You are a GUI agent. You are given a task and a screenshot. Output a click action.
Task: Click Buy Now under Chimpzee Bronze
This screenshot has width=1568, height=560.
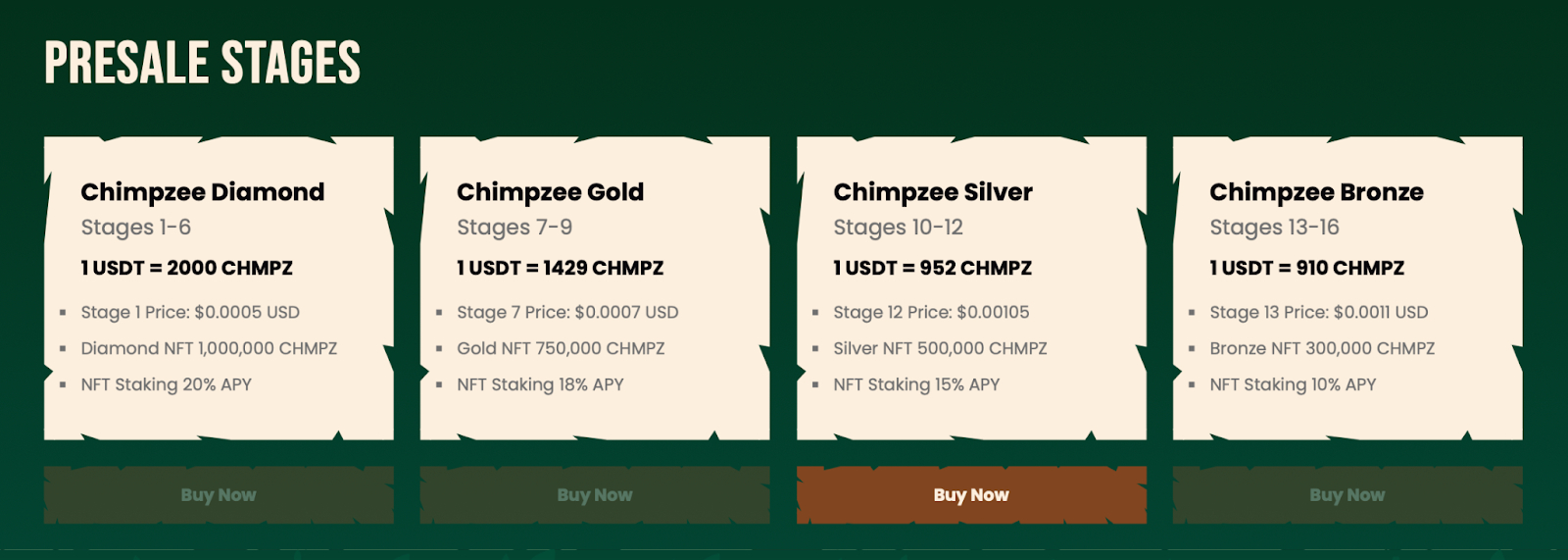pyautogui.click(x=1347, y=494)
